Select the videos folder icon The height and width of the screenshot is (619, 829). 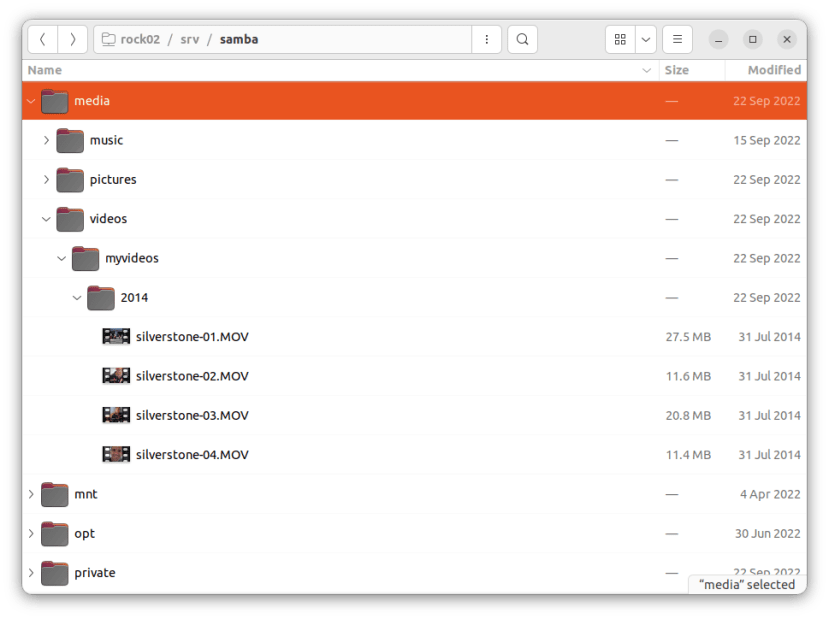(x=70, y=219)
